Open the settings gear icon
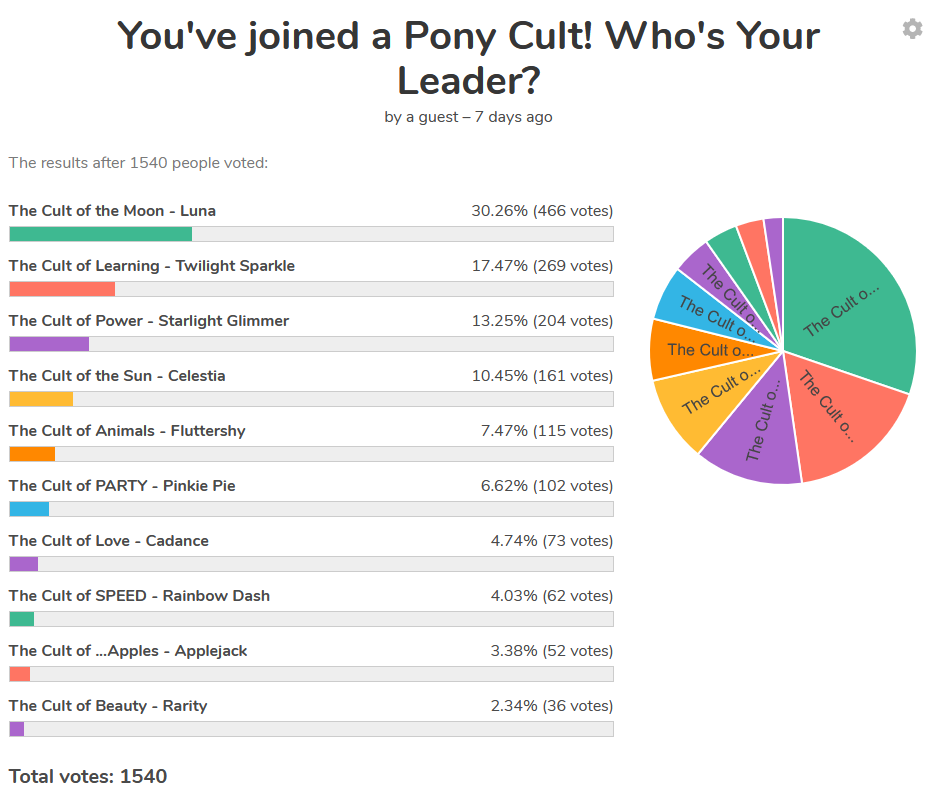The image size is (940, 807). tap(912, 29)
